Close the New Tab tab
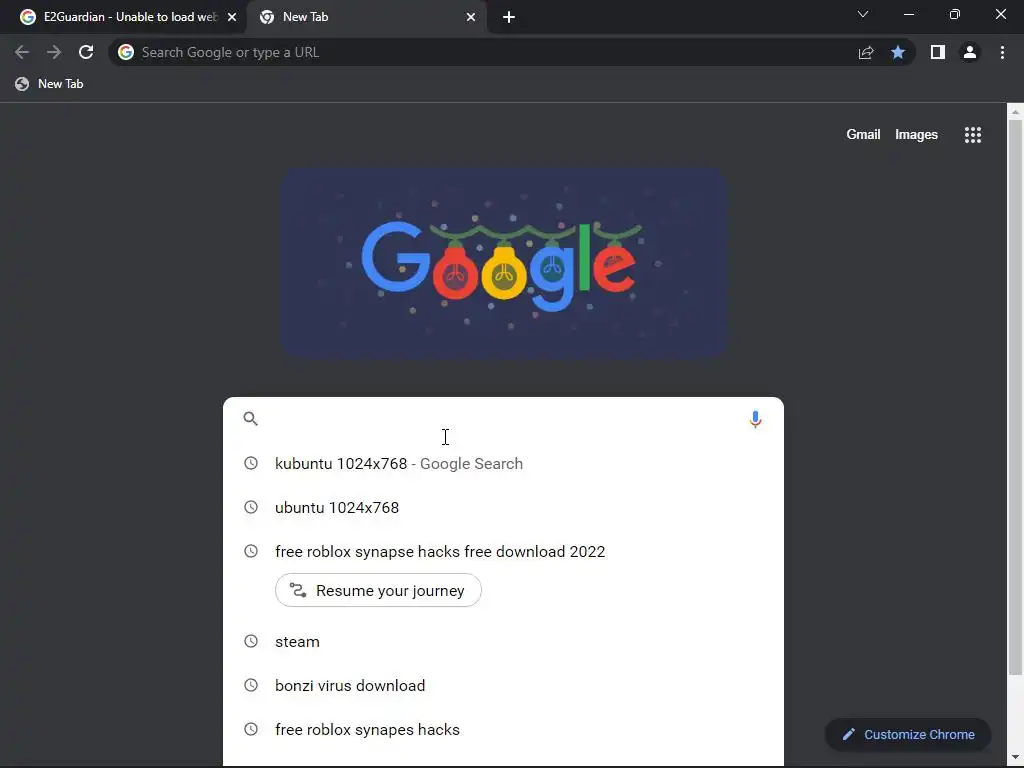Viewport: 1024px width, 768px height. pyautogui.click(x=471, y=17)
